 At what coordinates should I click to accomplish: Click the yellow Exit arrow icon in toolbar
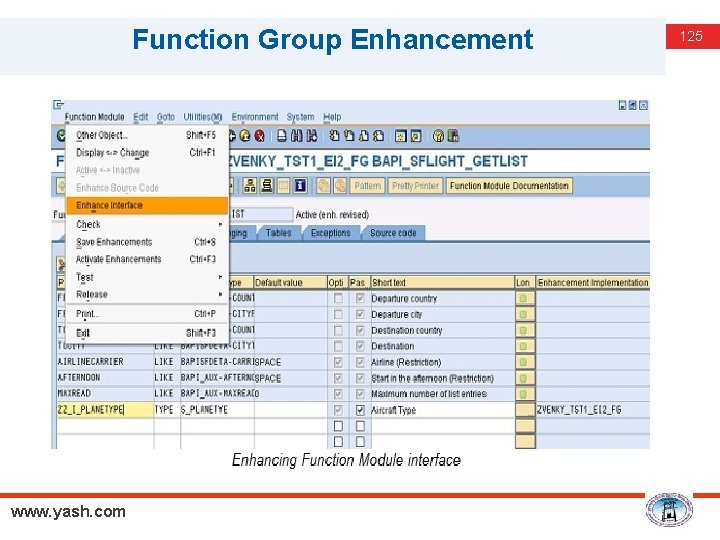245,136
